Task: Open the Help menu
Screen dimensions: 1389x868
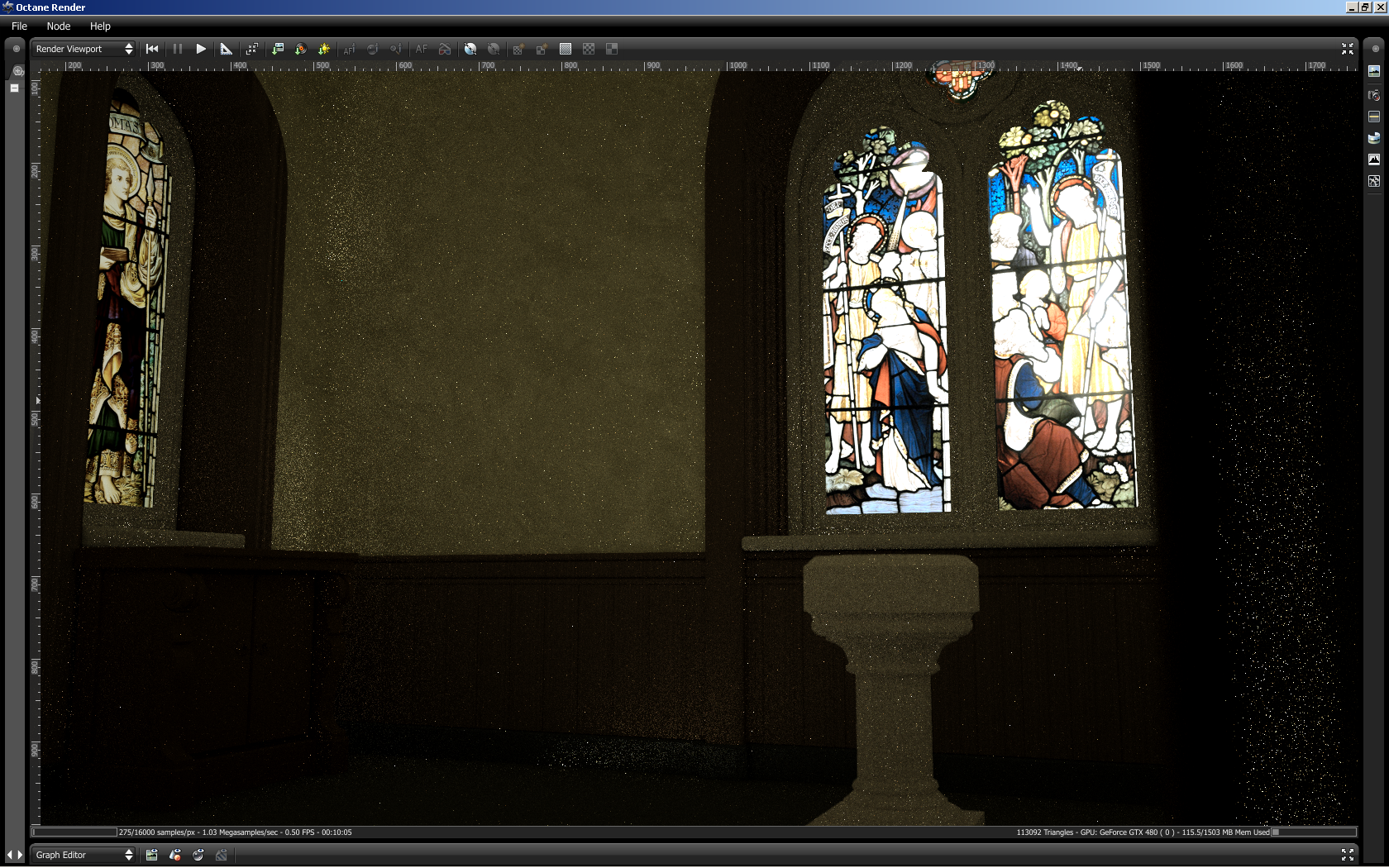Action: pos(100,26)
